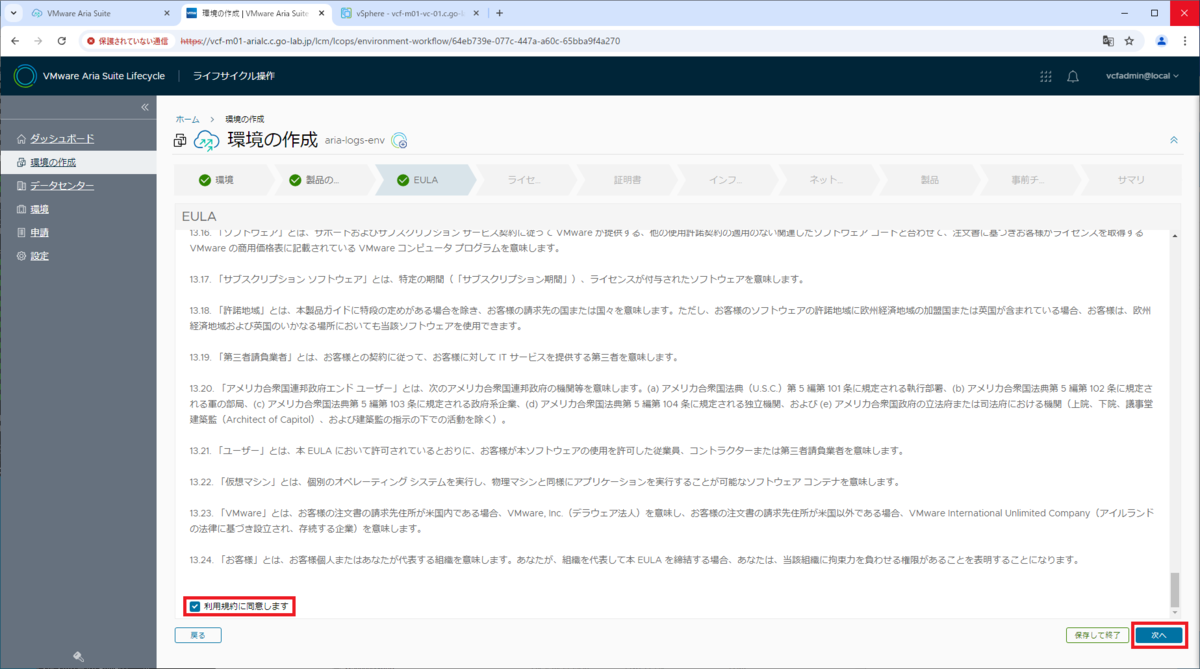
Task: Click the ライフサイクル操作 header label
Action: coord(233,76)
